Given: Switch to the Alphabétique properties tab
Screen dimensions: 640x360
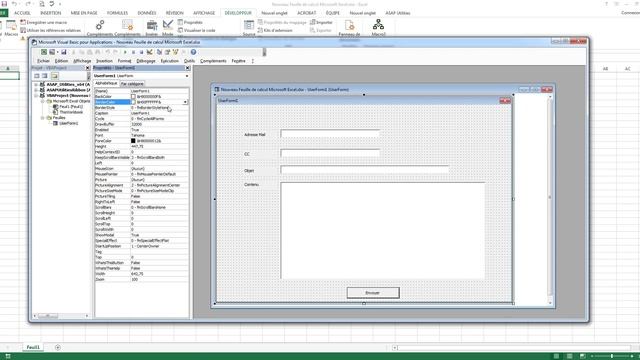Looking at the screenshot, I should coord(106,83).
